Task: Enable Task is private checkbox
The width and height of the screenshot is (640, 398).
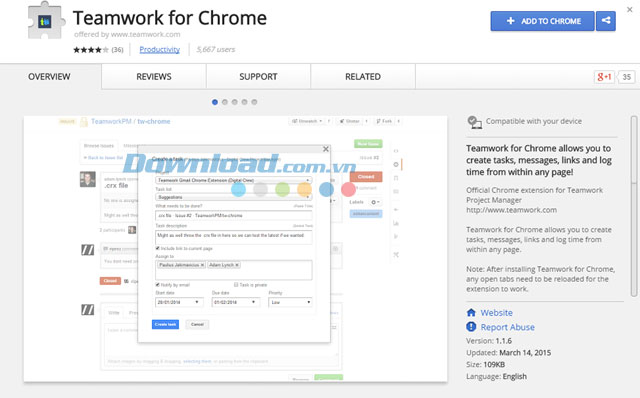Action: click(x=236, y=285)
